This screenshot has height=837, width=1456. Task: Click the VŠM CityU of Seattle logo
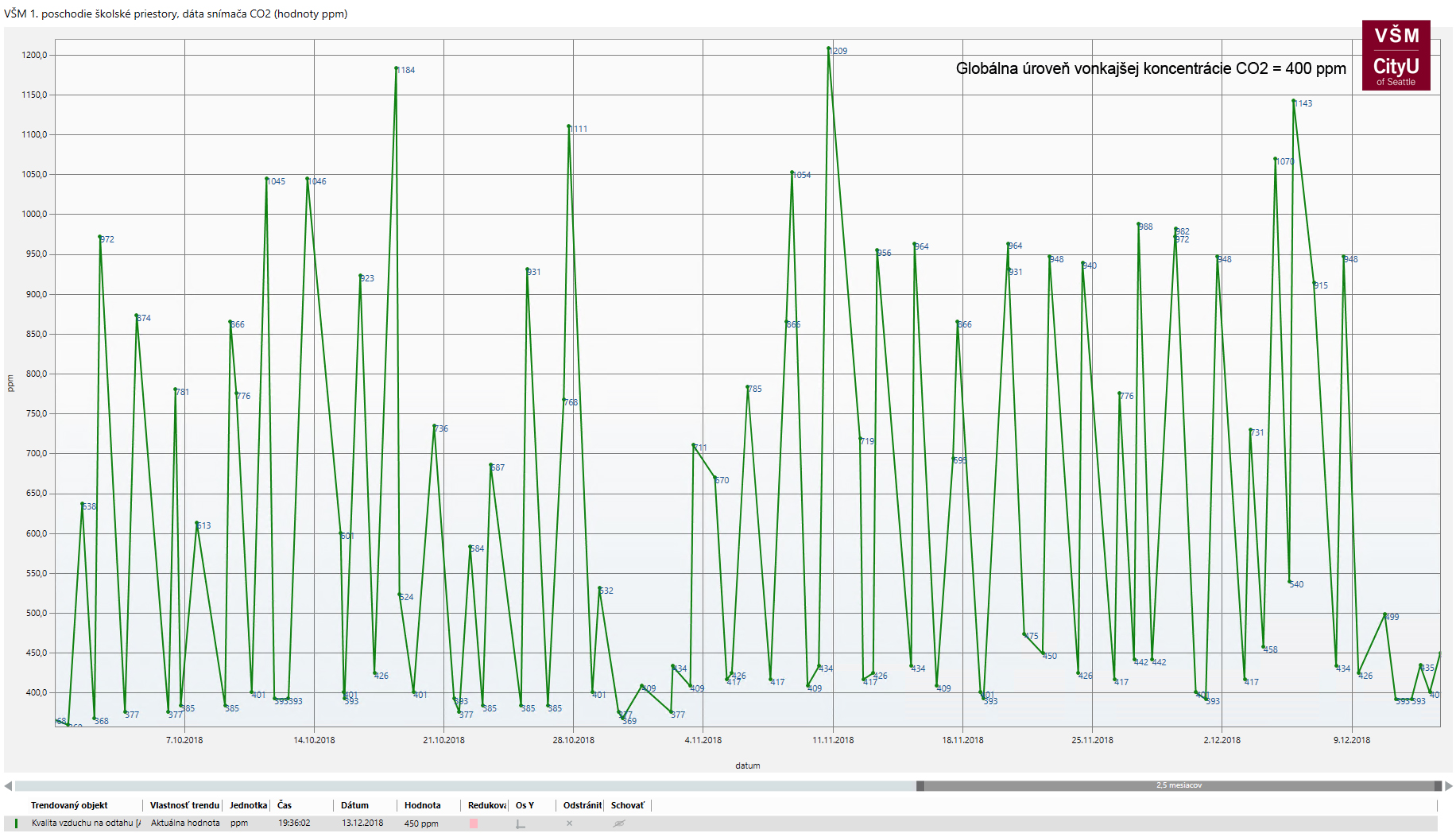[1396, 56]
